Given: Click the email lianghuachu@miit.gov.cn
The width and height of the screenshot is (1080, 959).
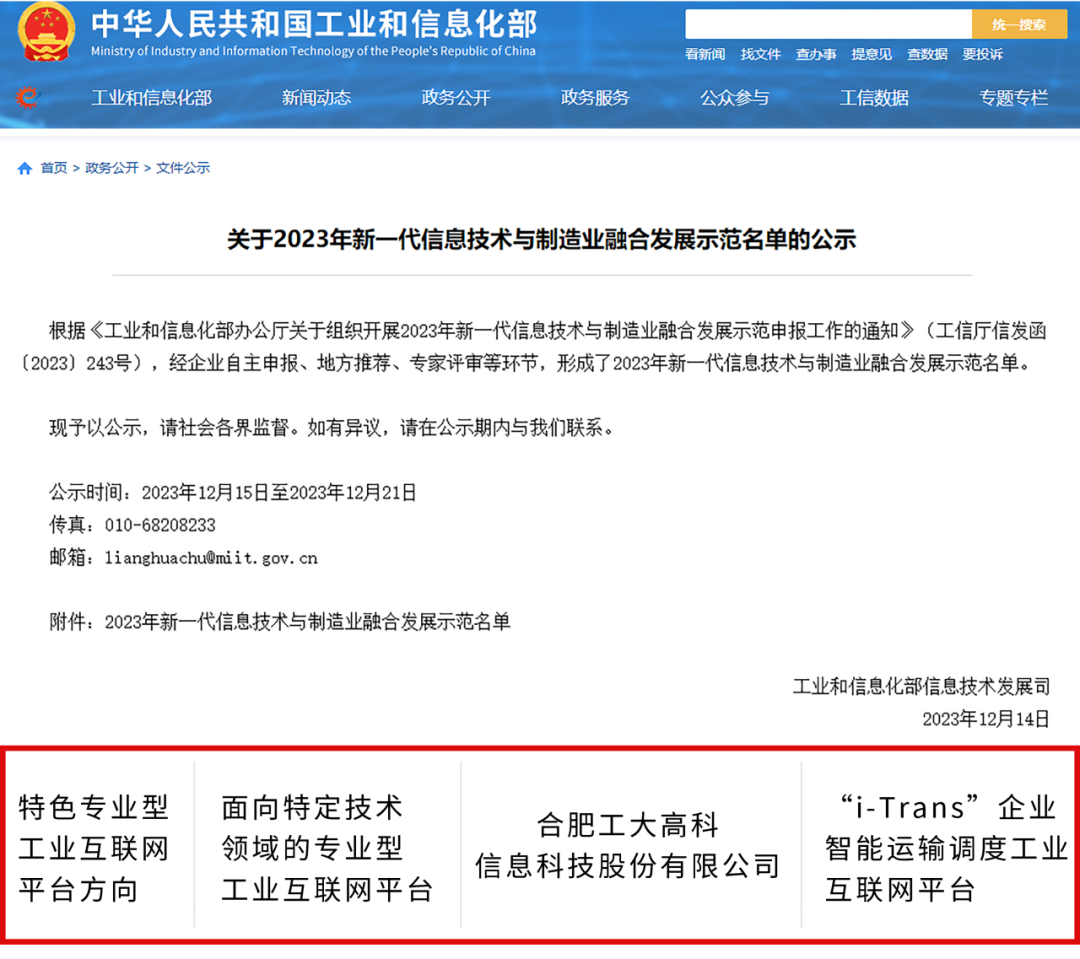Looking at the screenshot, I should (x=211, y=558).
